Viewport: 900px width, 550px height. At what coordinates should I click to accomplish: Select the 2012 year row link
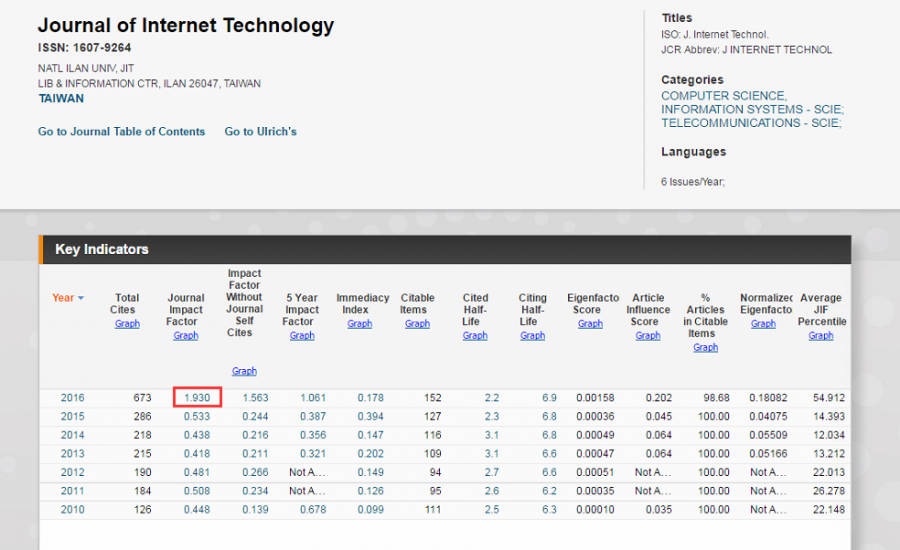click(72, 472)
